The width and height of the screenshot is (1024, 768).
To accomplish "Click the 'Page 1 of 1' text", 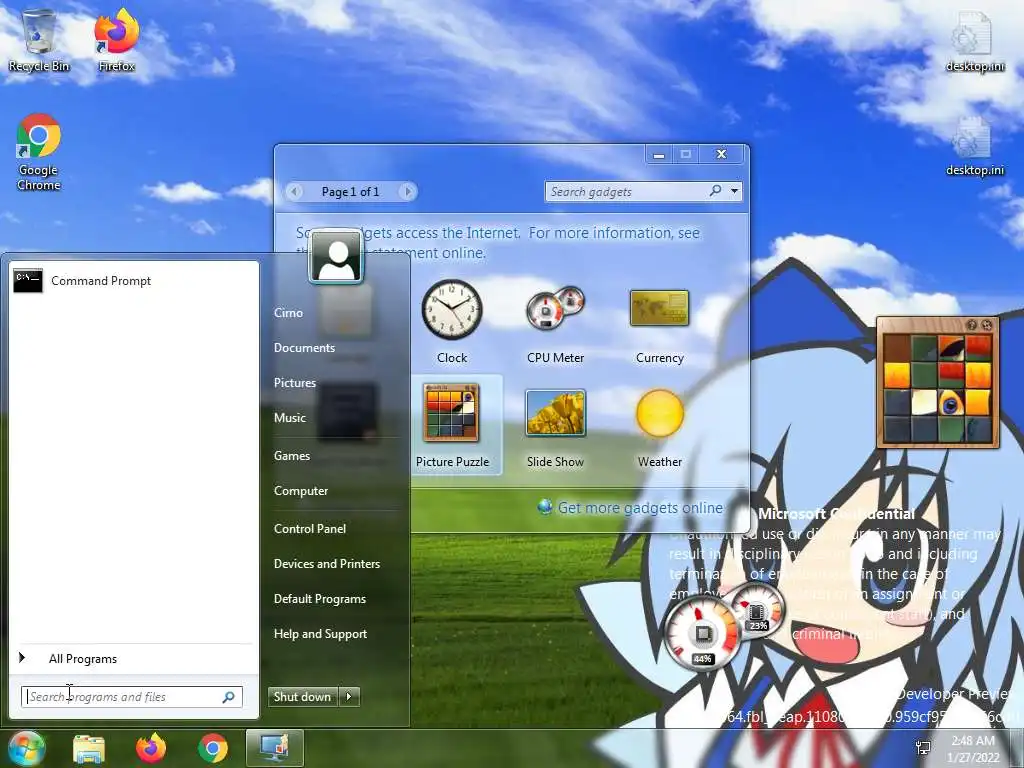I will [x=351, y=191].
